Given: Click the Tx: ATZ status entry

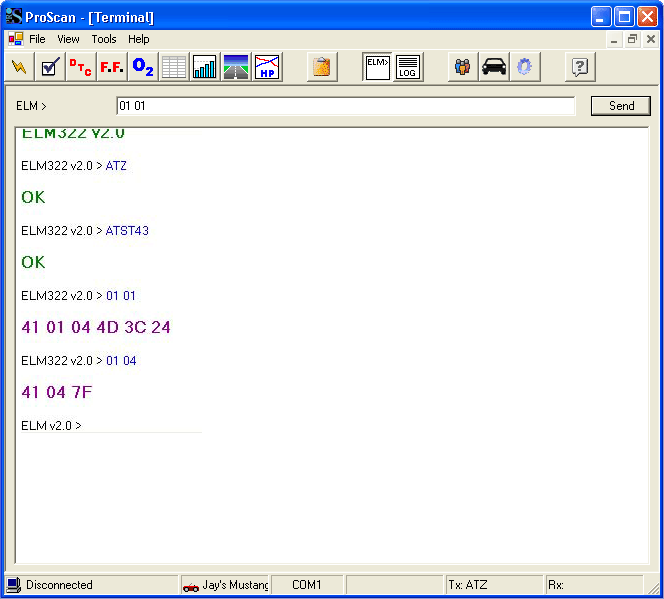Looking at the screenshot, I should coord(468,585).
